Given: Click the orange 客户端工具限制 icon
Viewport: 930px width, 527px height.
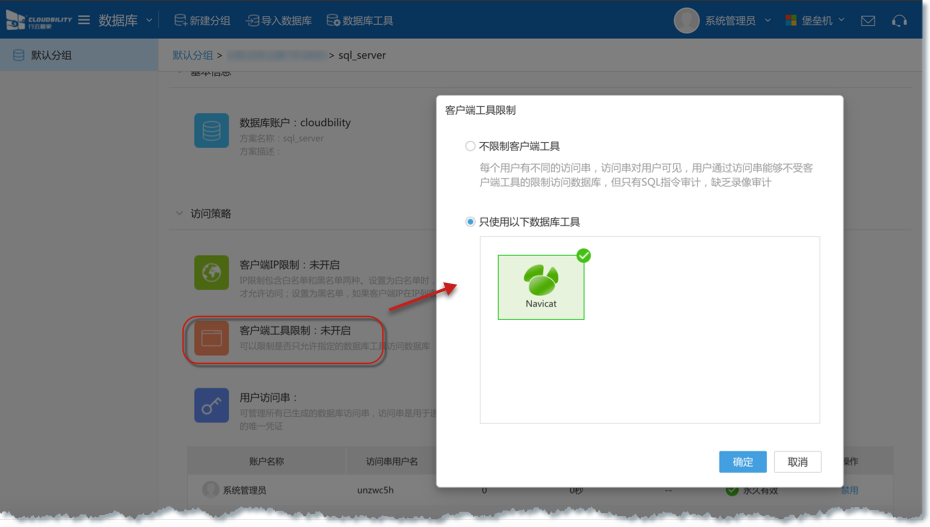Looking at the screenshot, I should pyautogui.click(x=211, y=338).
